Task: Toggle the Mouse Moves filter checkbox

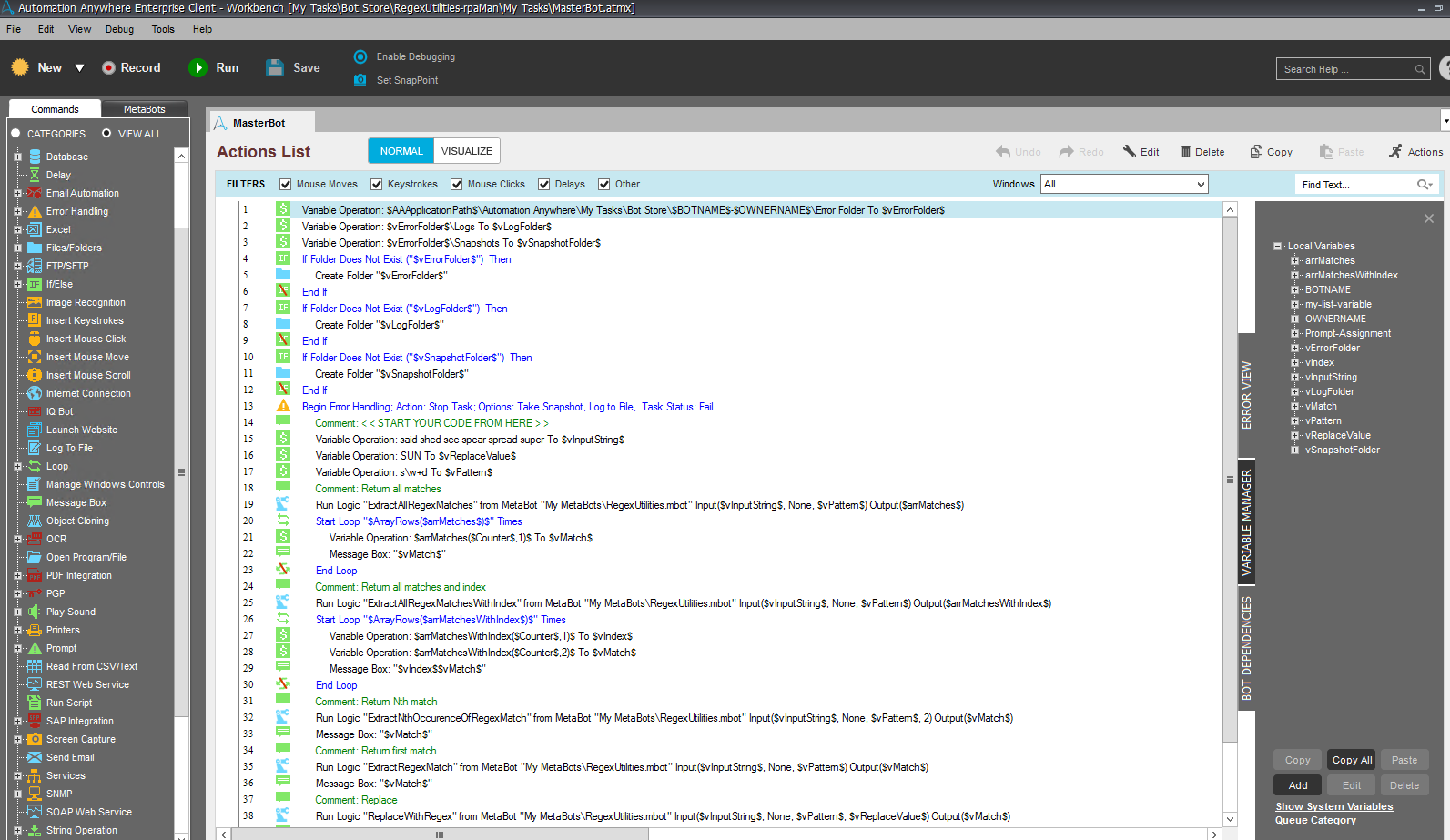Action: click(286, 184)
